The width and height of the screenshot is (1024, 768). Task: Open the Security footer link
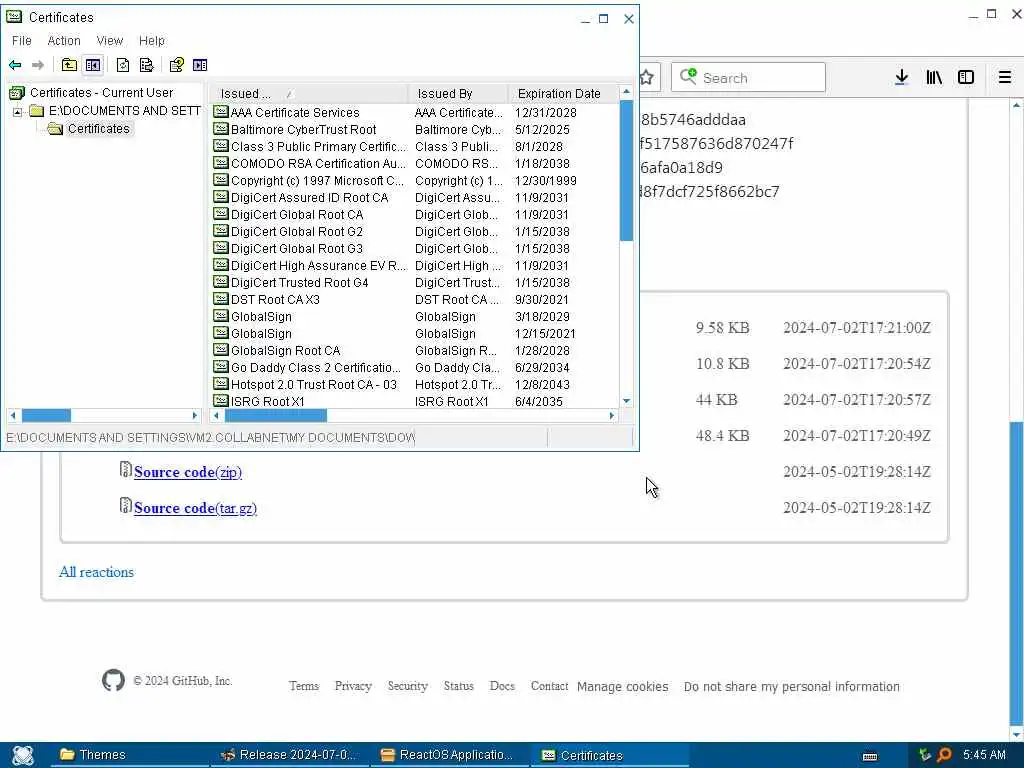[408, 686]
